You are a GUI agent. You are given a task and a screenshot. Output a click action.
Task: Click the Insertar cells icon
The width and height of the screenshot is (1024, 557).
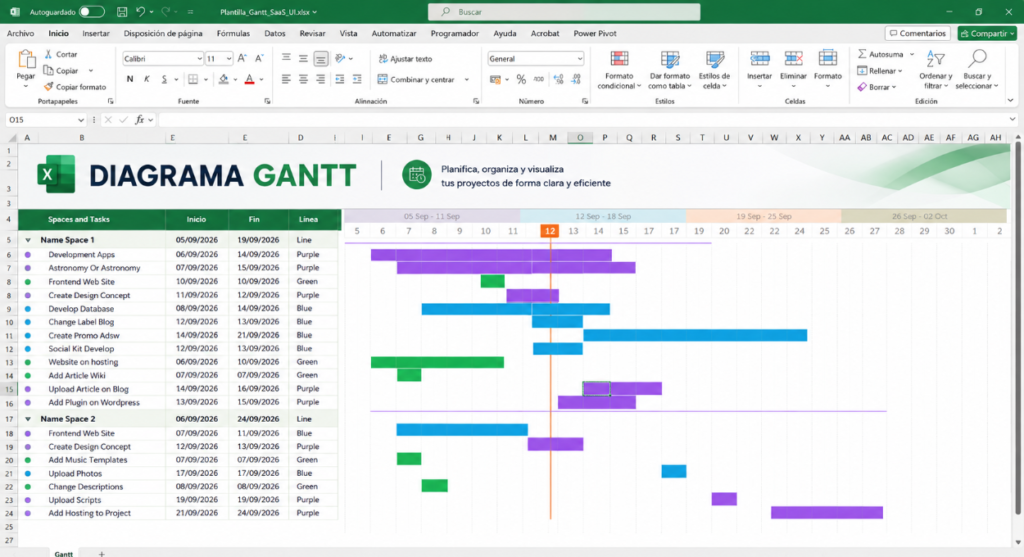(x=760, y=59)
